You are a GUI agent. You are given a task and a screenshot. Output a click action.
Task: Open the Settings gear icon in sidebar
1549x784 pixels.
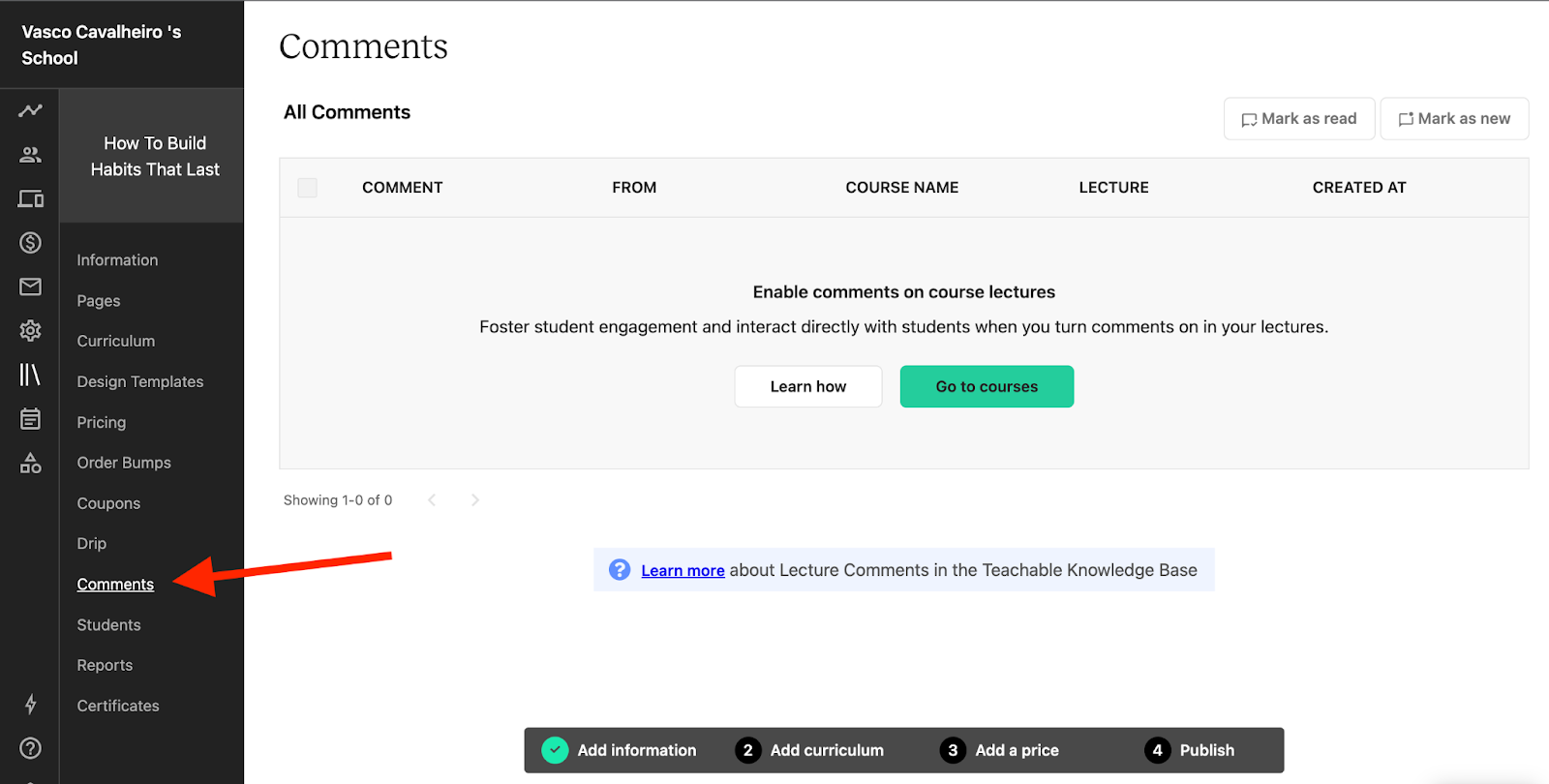[30, 331]
